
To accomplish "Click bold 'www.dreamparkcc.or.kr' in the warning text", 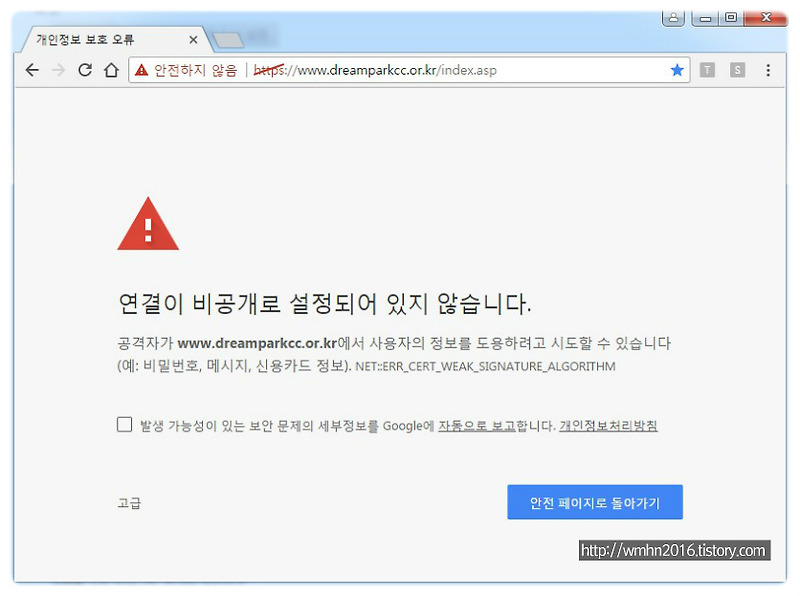I will [257, 343].
